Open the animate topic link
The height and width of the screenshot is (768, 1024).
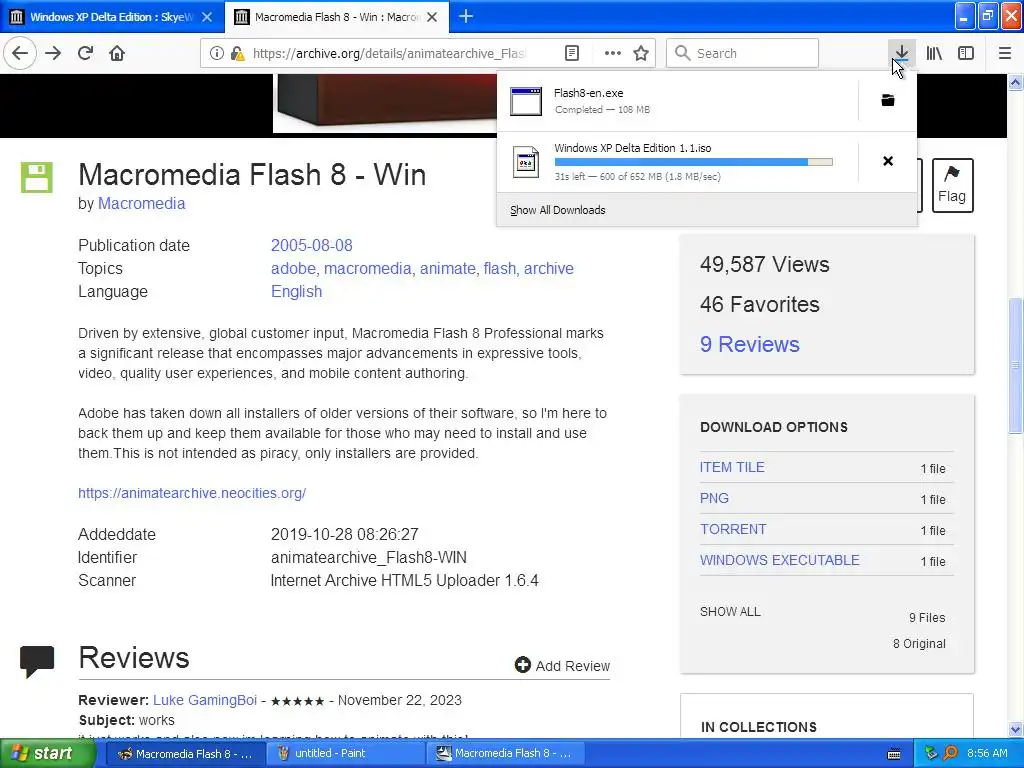pos(449,268)
